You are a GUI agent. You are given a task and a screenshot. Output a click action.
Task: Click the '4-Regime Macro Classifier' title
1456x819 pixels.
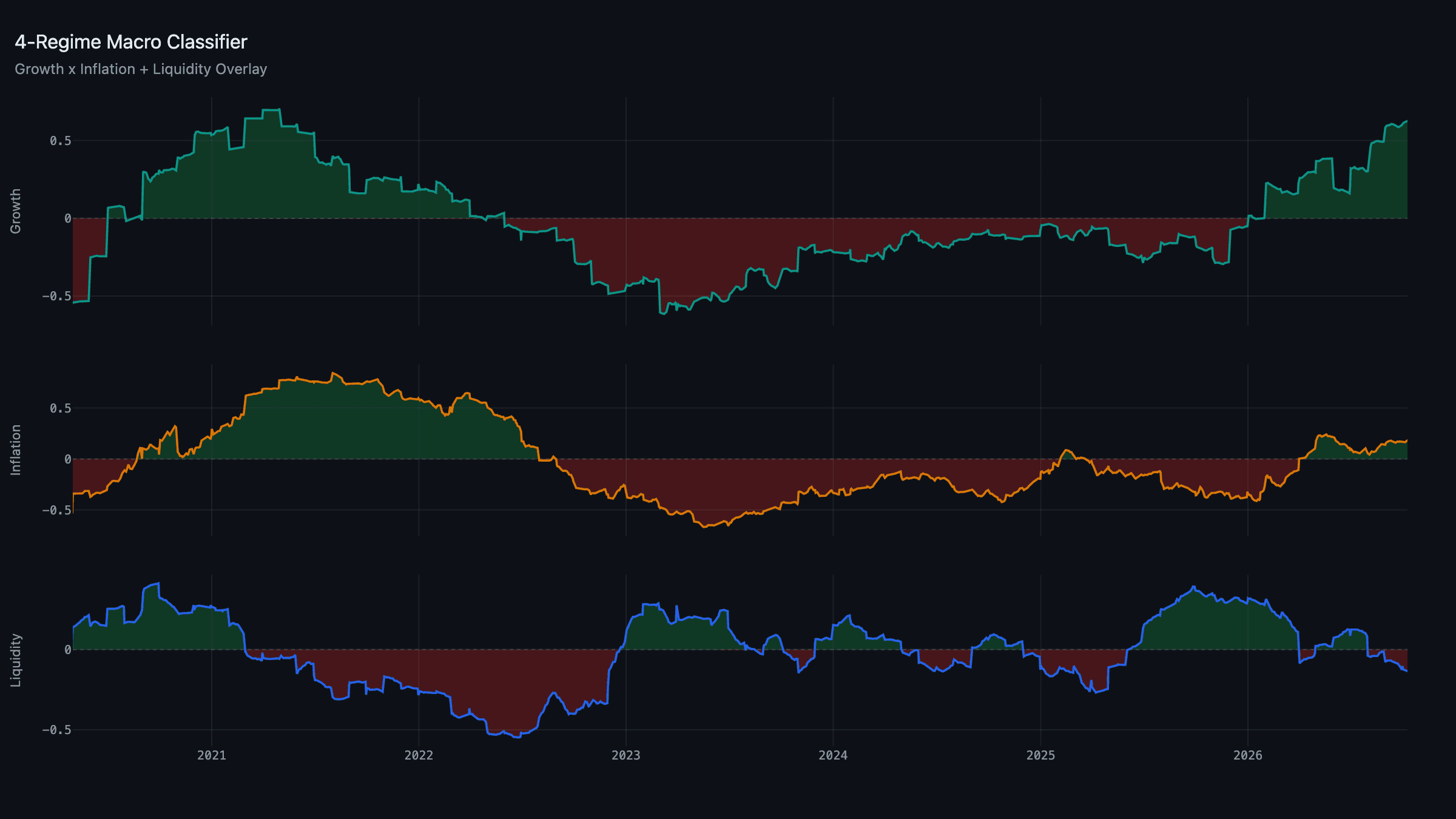[x=131, y=42]
